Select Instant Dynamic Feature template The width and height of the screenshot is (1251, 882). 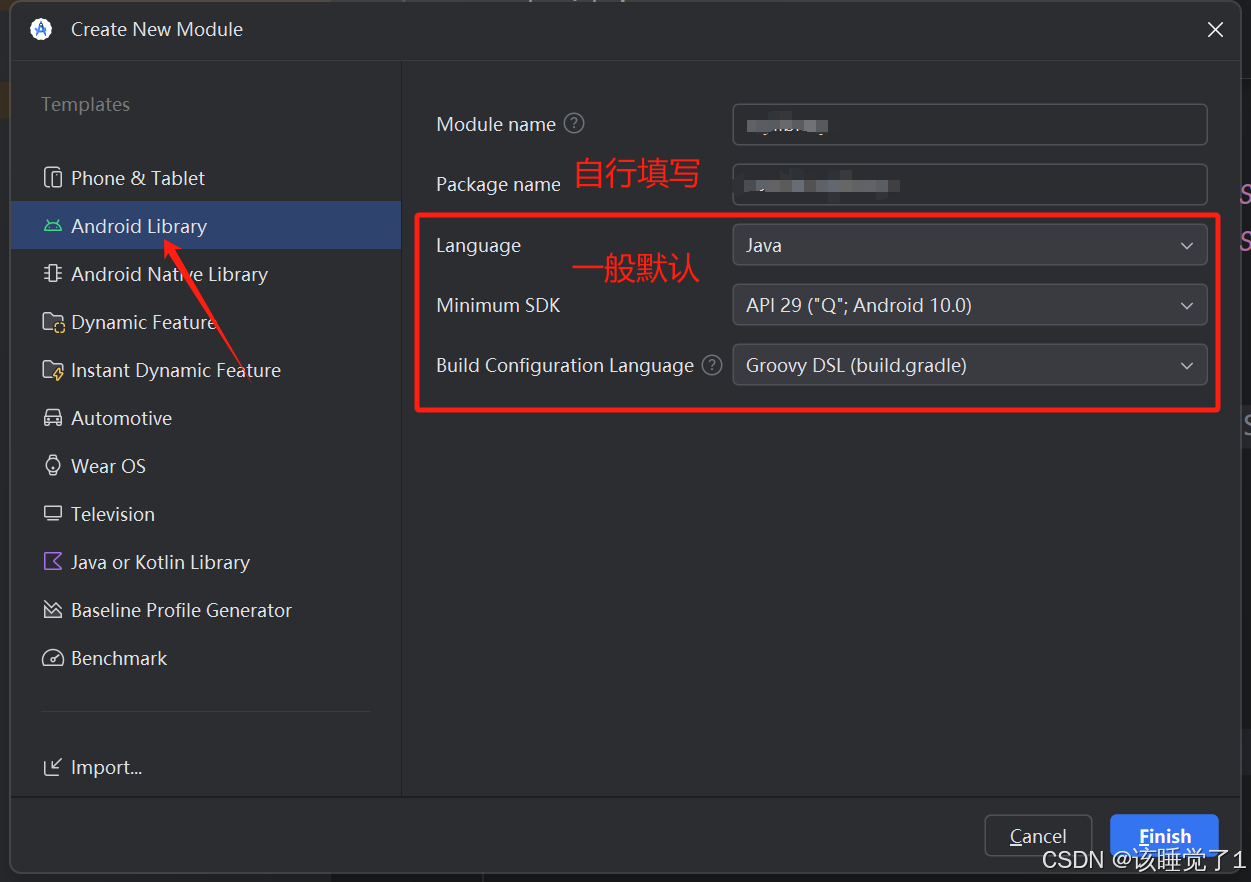pos(206,370)
